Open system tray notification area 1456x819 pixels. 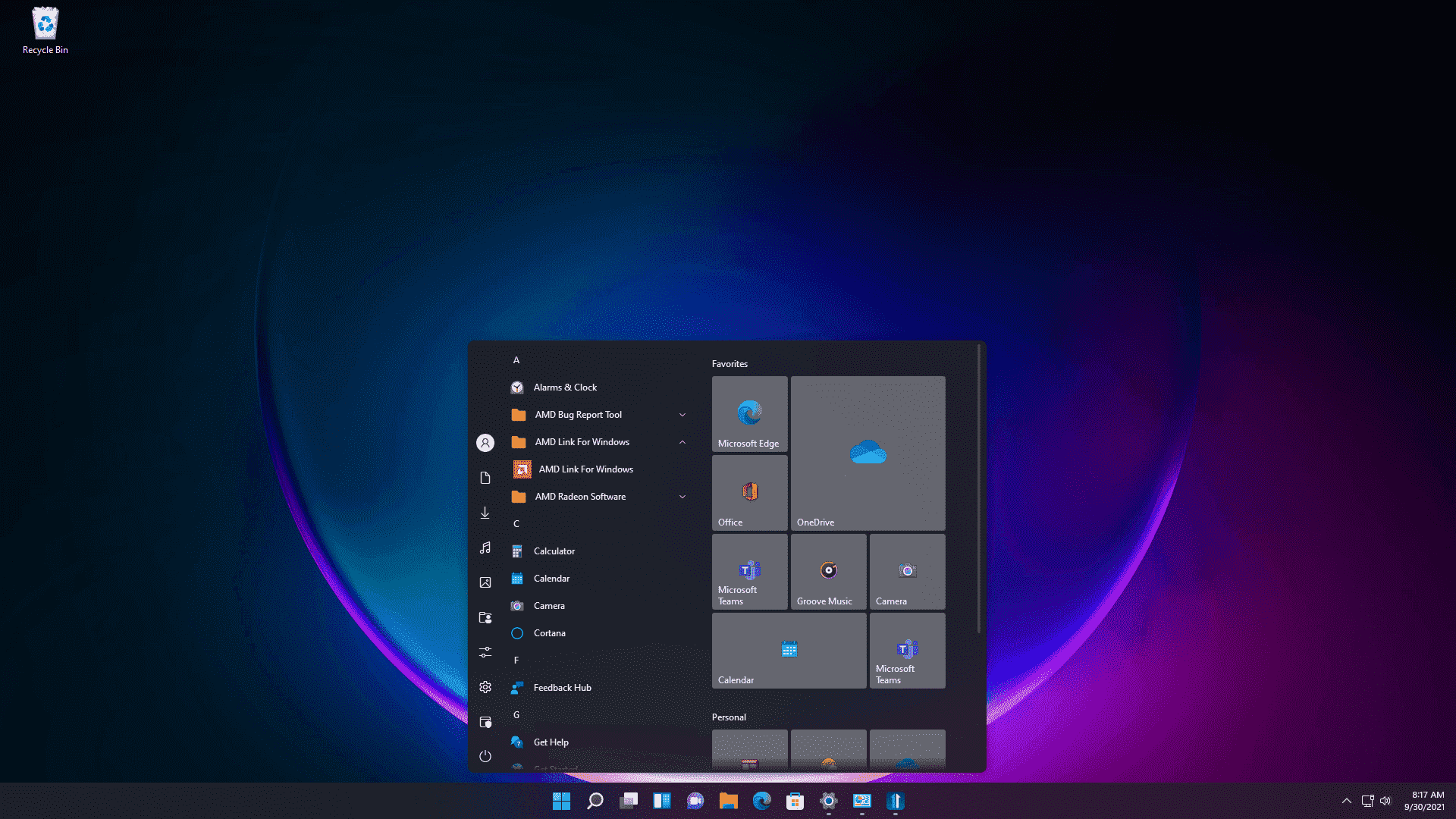(x=1345, y=800)
